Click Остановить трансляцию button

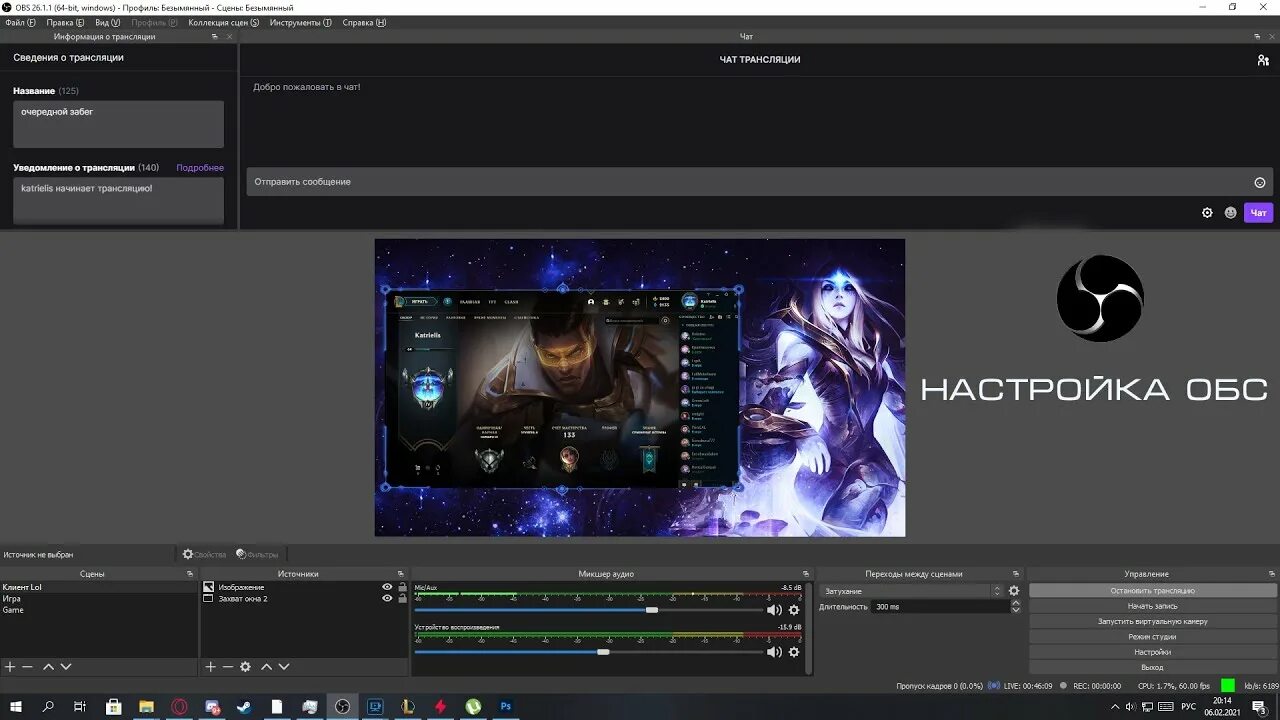[1152, 591]
